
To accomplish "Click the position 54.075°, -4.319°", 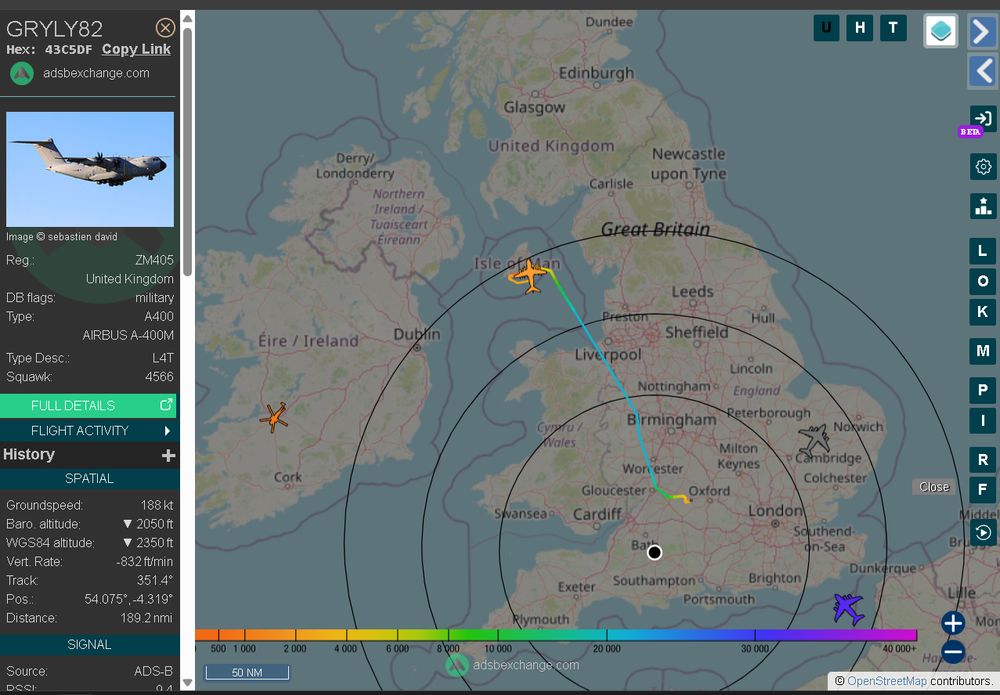I will point(128,599).
